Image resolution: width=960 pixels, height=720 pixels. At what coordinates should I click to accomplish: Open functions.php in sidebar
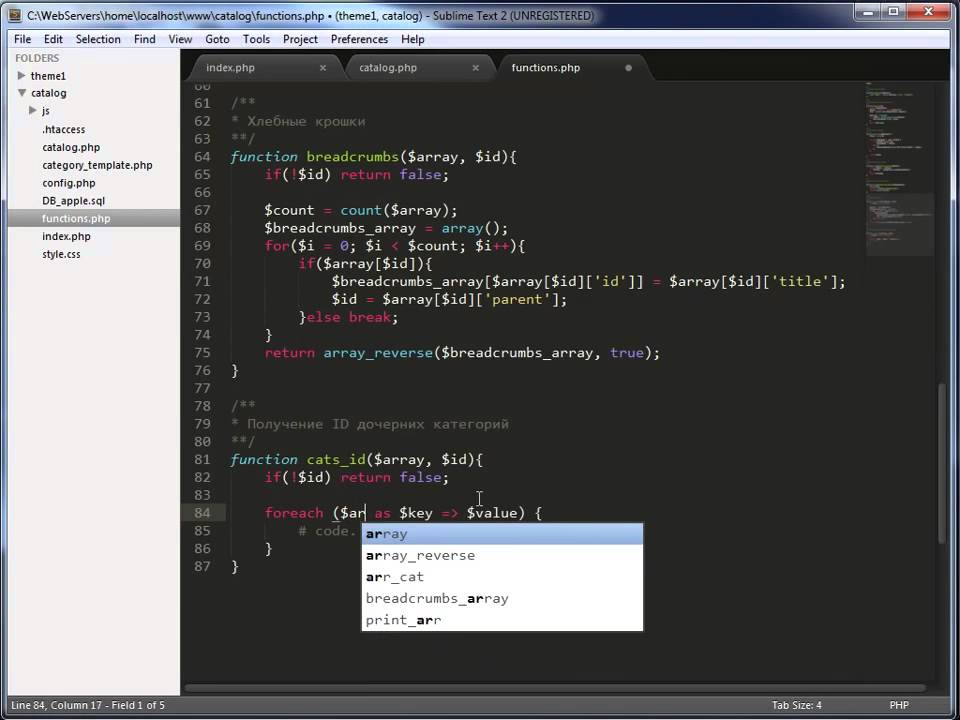pos(76,219)
